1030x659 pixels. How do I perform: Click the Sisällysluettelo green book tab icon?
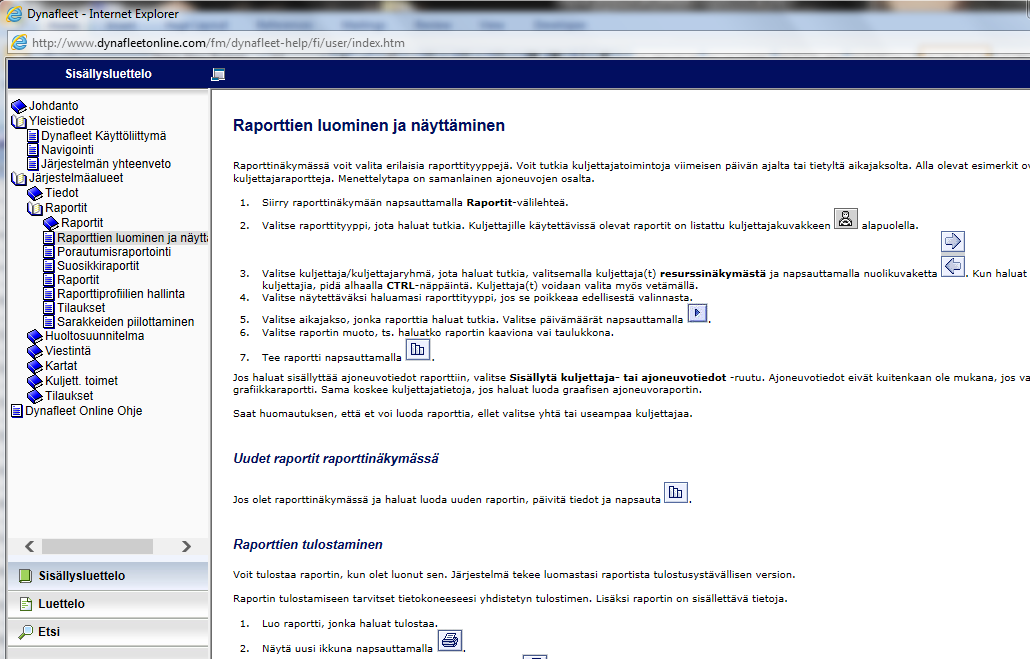[25, 576]
